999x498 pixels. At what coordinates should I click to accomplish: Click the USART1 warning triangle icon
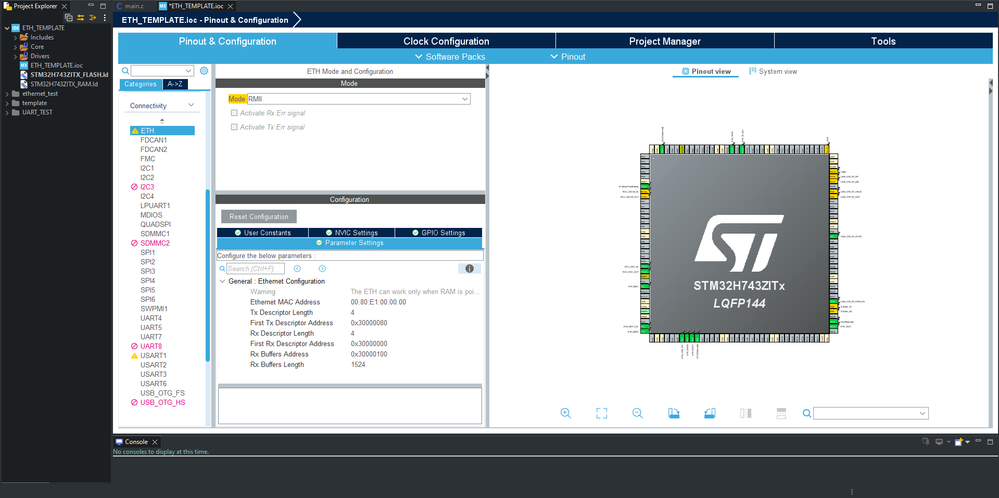(134, 355)
